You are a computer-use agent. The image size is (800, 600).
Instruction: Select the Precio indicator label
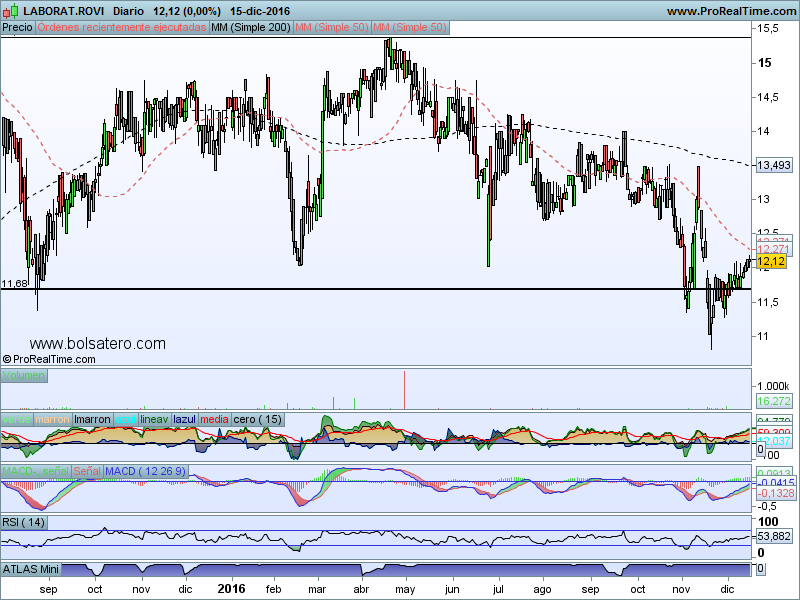point(17,28)
